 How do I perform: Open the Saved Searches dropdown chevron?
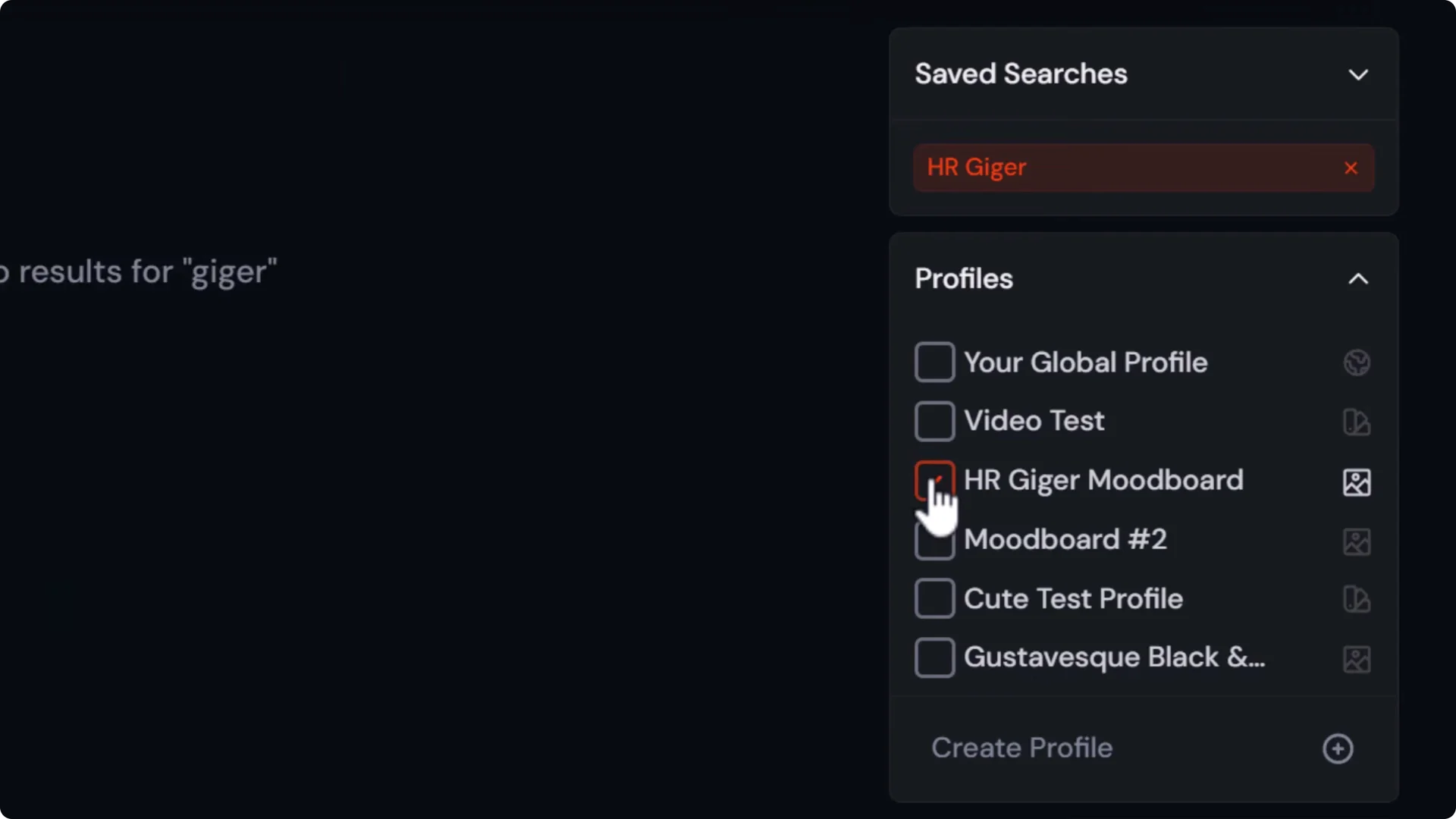(1358, 74)
